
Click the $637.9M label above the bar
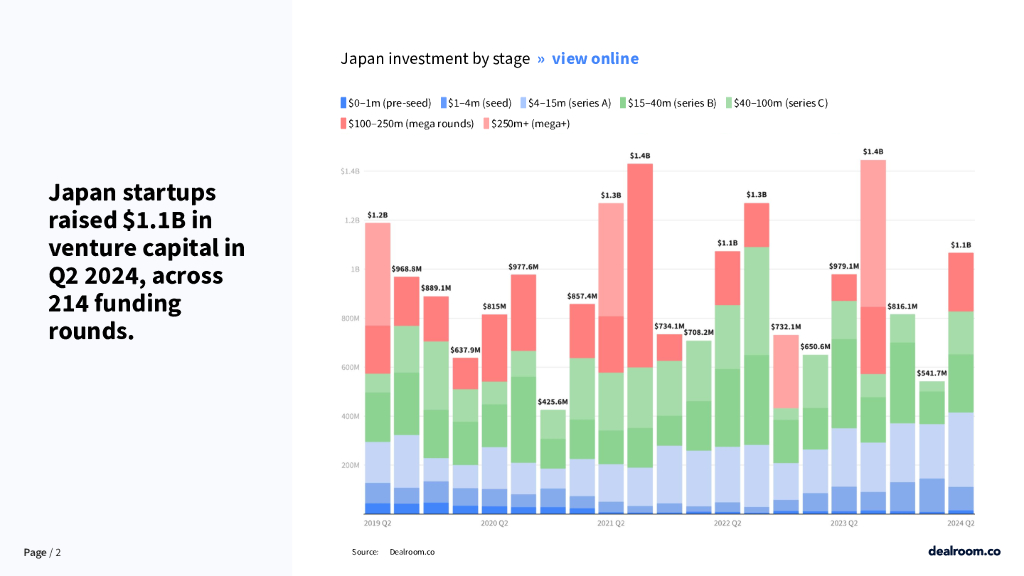(465, 350)
